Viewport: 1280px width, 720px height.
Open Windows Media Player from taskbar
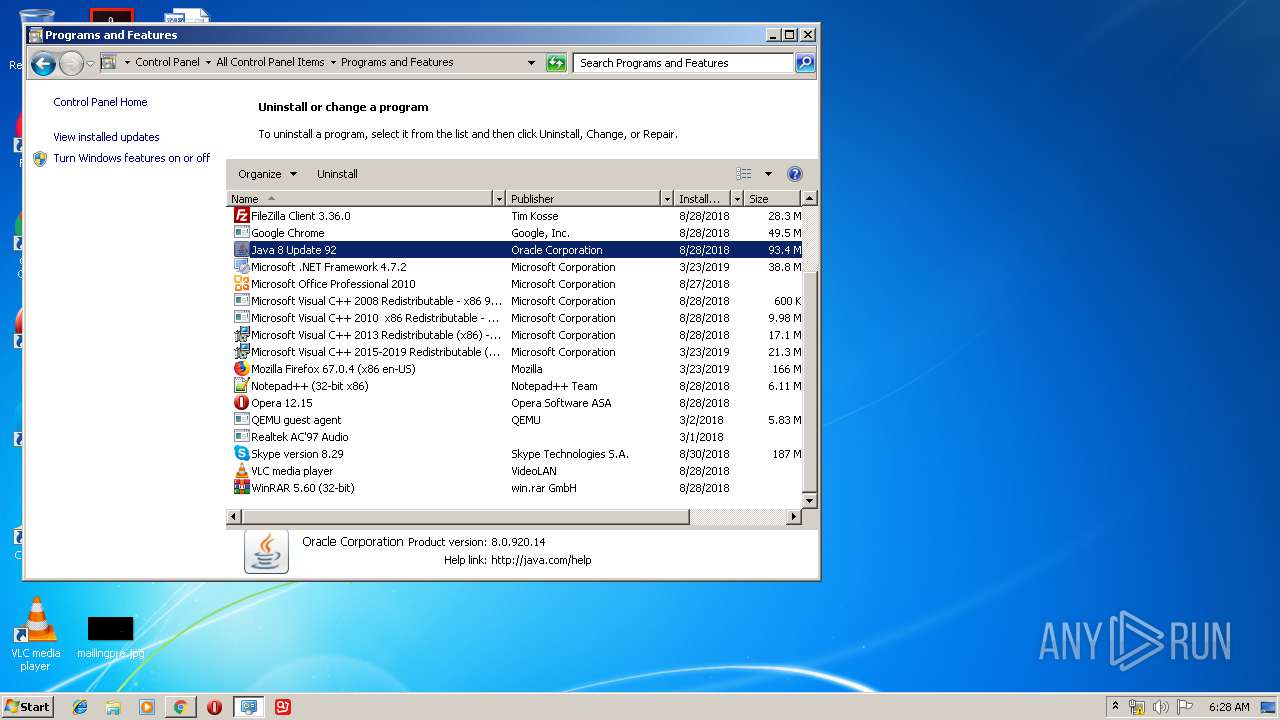click(147, 707)
